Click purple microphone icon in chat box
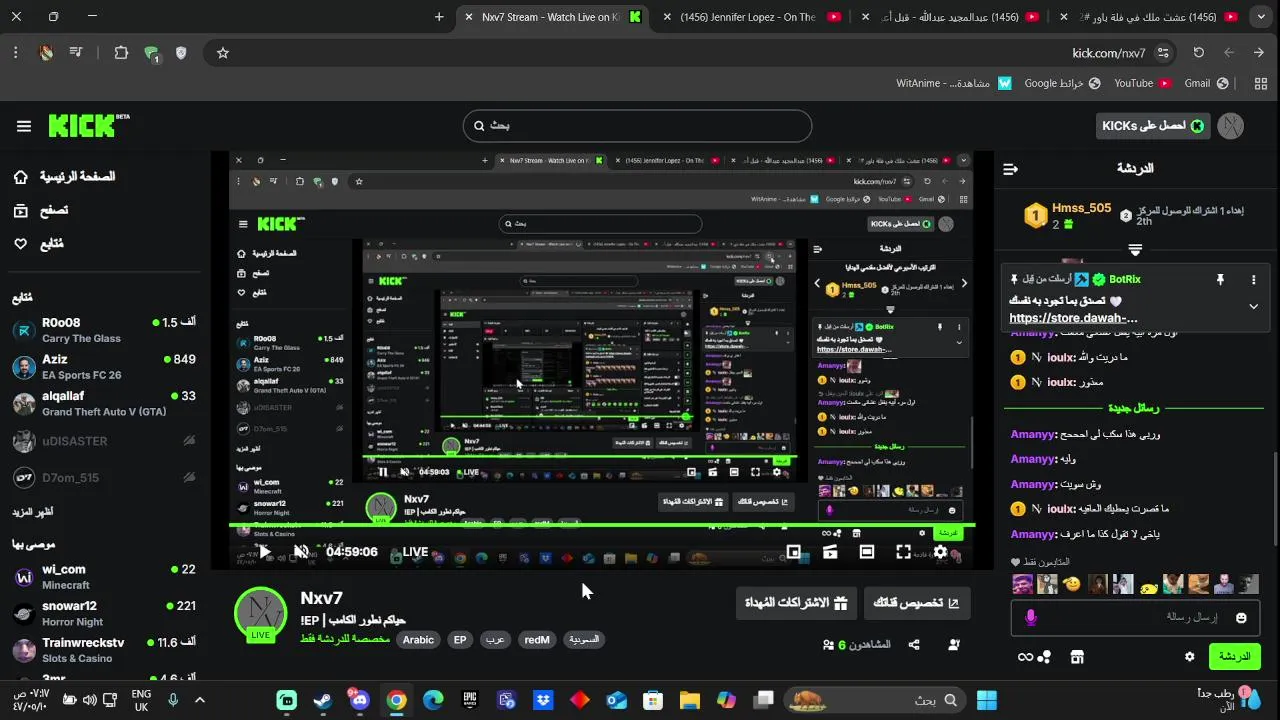This screenshot has height=720, width=1280. 1031,618
